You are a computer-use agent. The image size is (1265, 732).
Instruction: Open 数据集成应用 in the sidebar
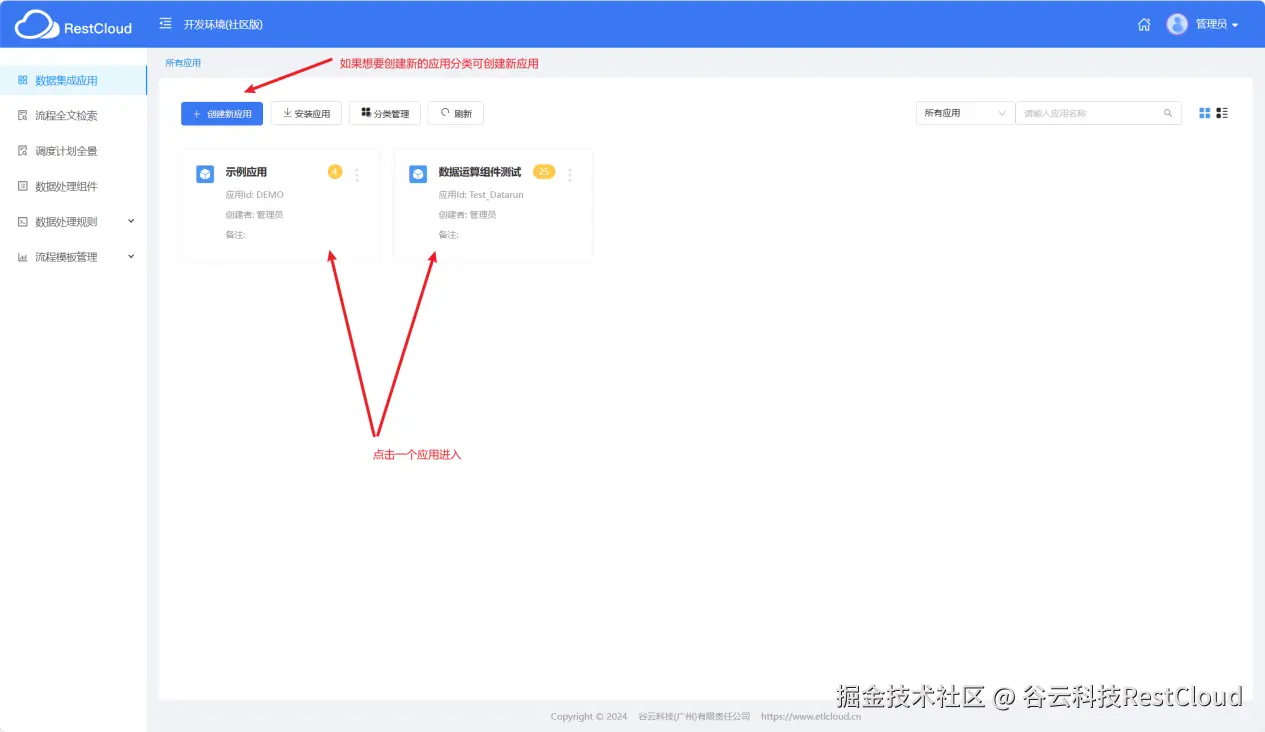(73, 80)
